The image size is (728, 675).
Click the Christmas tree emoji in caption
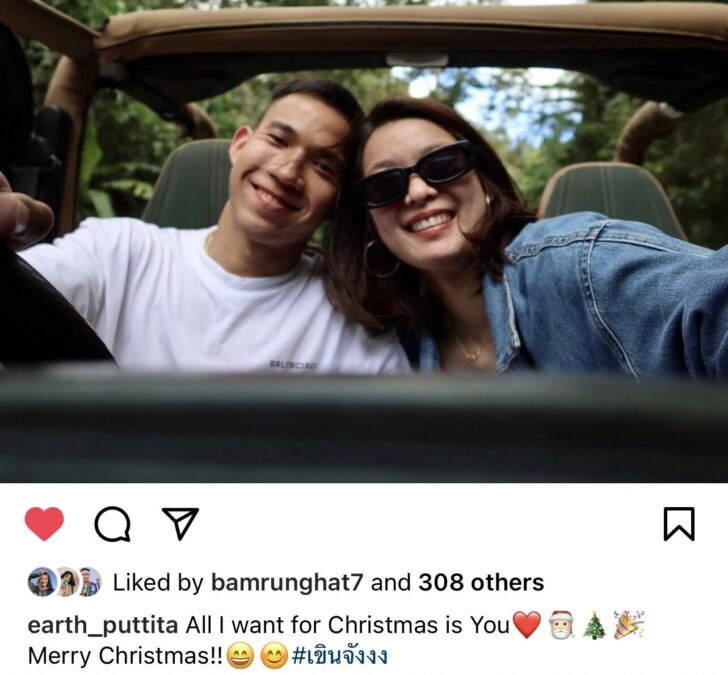click(x=594, y=625)
